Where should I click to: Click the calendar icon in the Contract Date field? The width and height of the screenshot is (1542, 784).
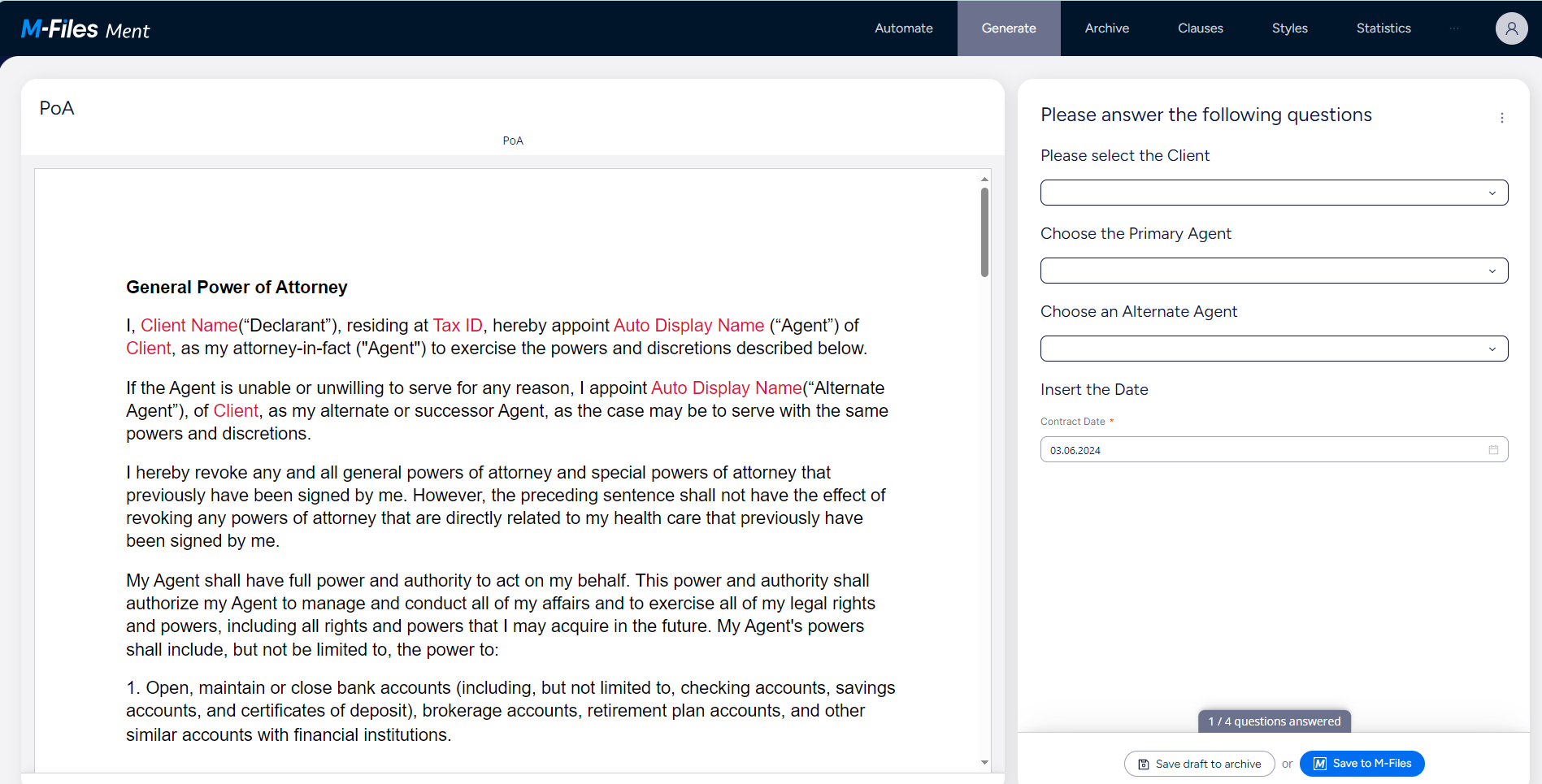1493,449
